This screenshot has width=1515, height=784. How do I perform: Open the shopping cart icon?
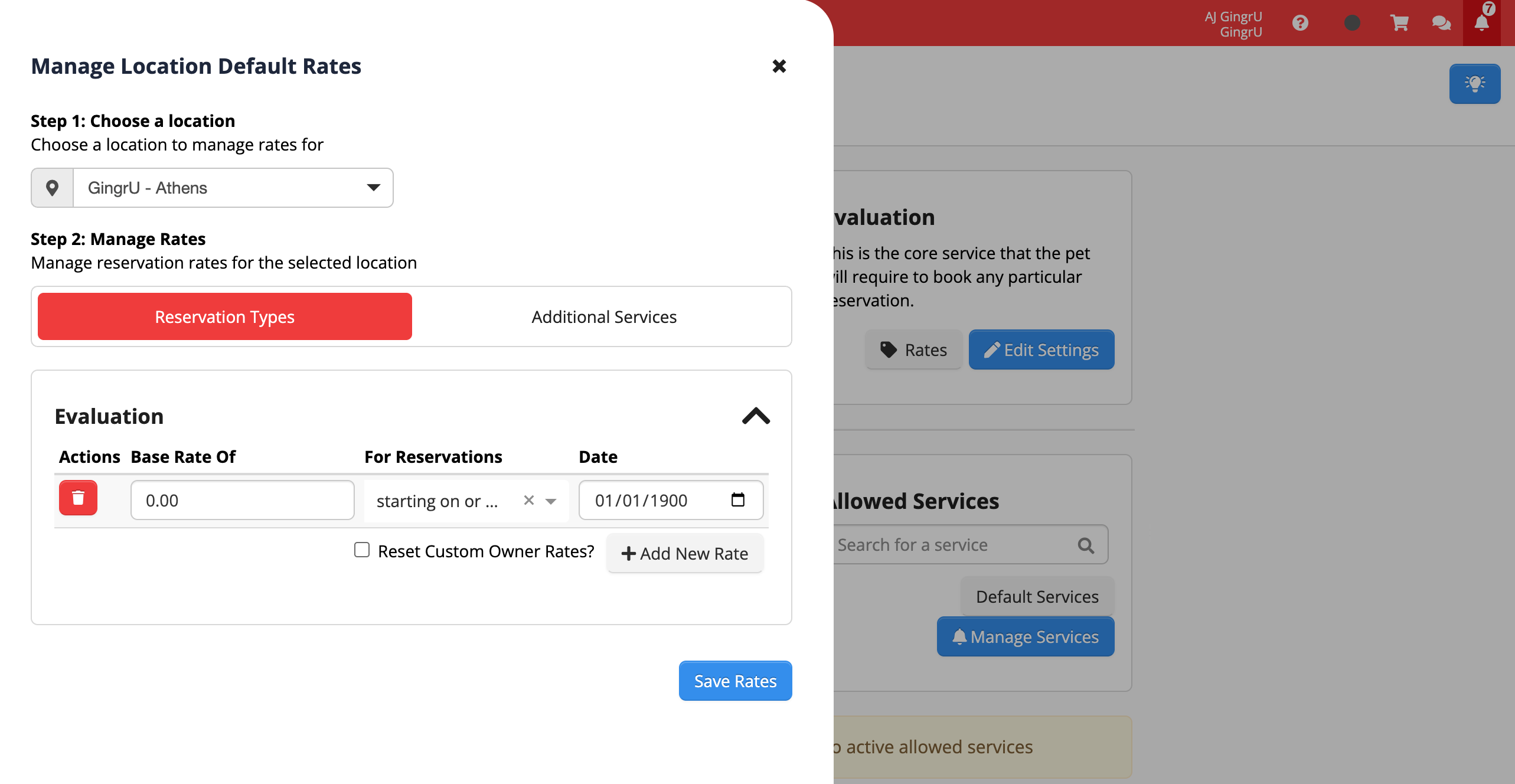point(1399,23)
